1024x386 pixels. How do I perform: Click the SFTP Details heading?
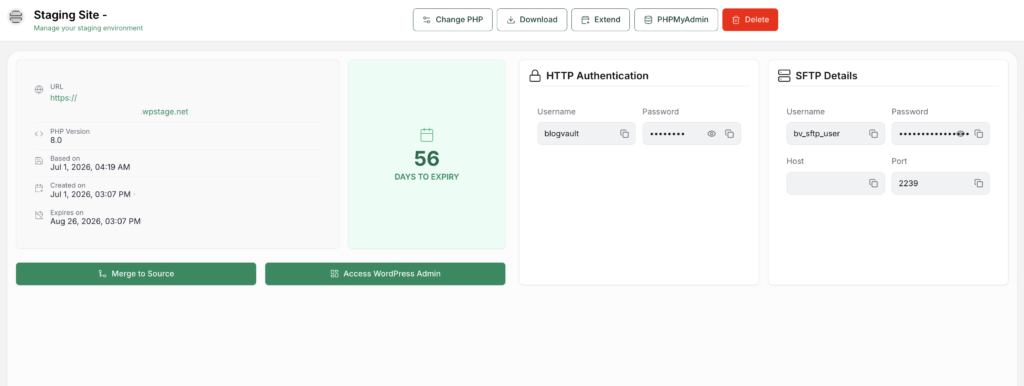[826, 76]
